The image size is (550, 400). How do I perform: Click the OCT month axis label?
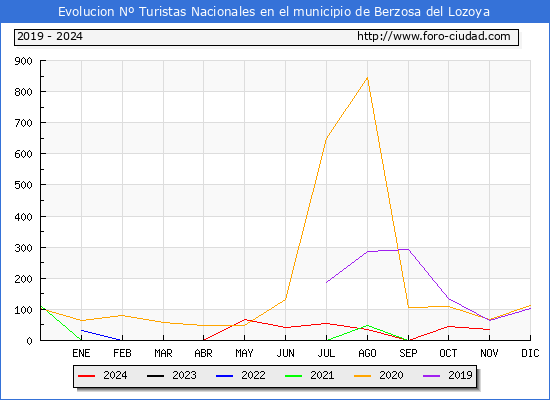[x=448, y=353]
